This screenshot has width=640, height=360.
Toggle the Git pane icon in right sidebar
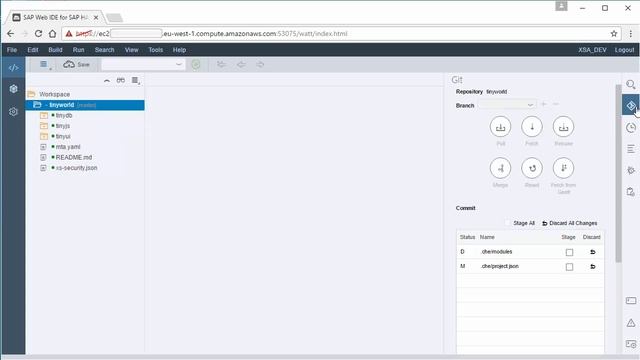[x=631, y=106]
